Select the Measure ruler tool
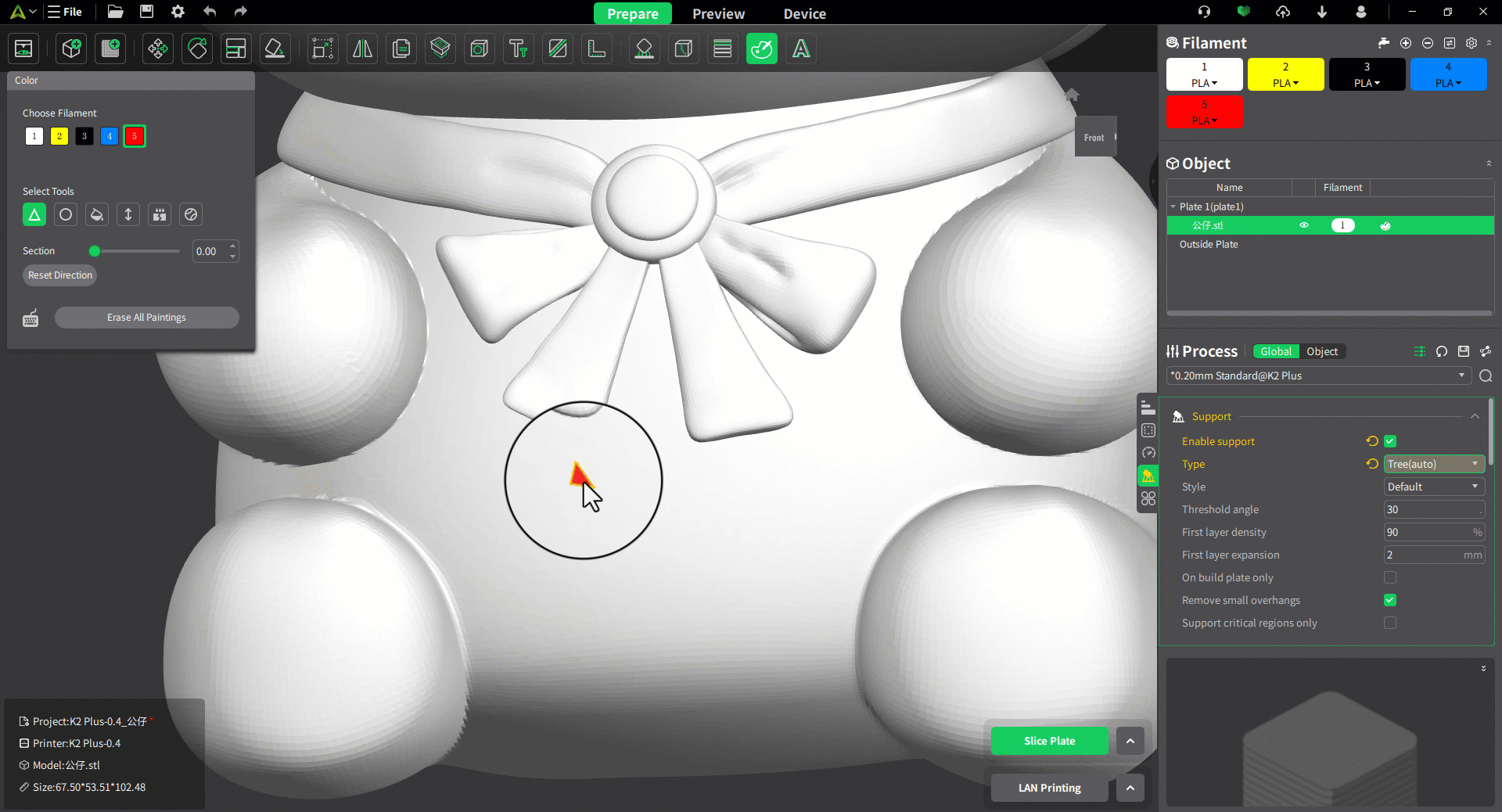 pos(597,49)
